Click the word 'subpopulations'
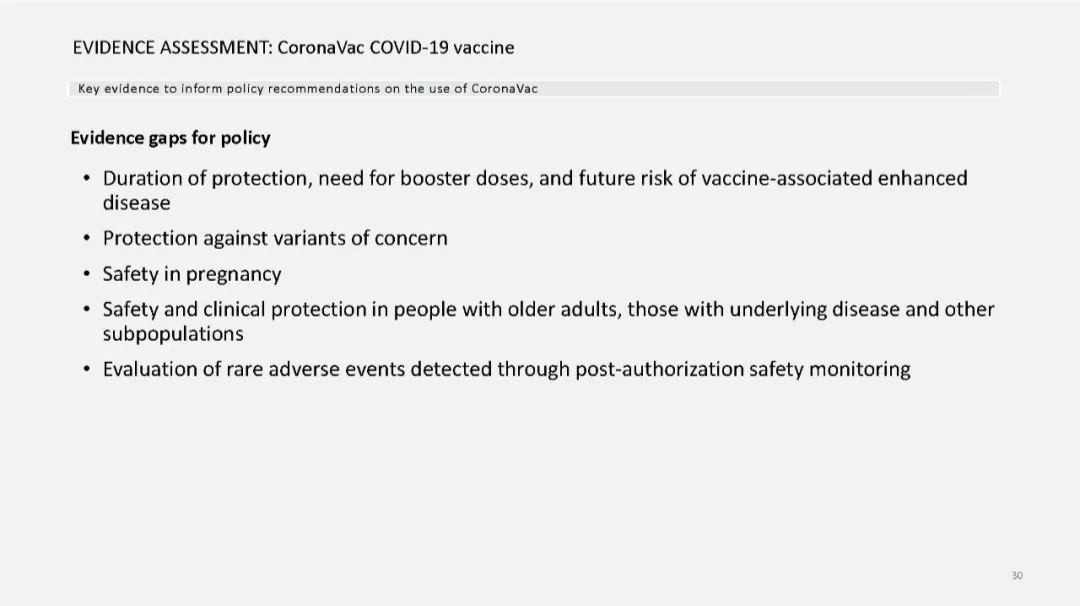 click(x=173, y=335)
